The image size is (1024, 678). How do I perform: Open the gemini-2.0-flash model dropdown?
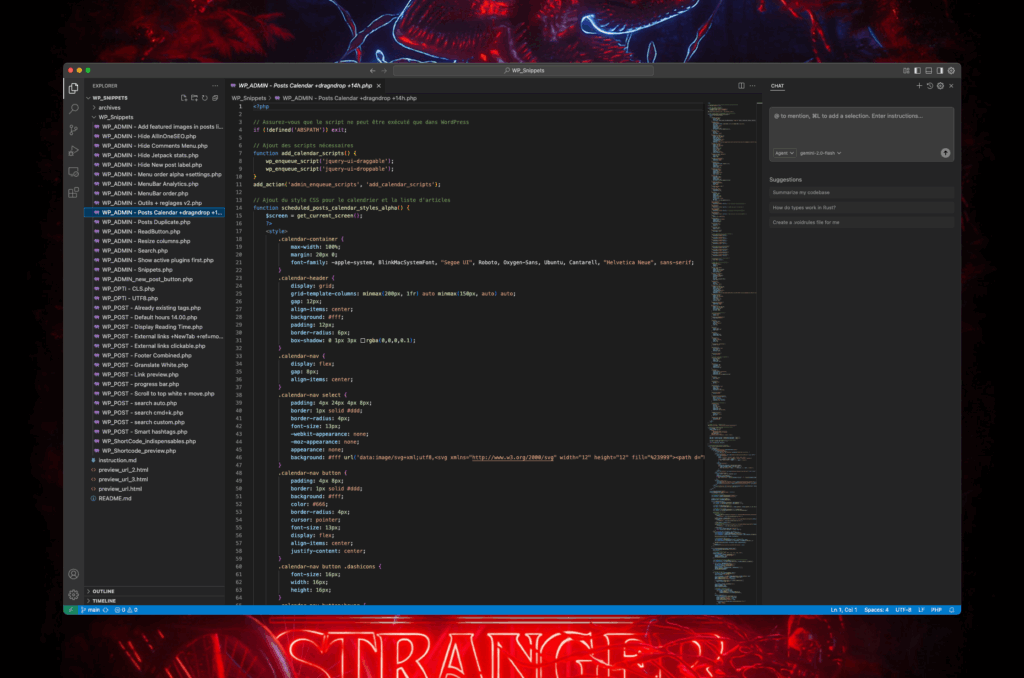(x=820, y=153)
